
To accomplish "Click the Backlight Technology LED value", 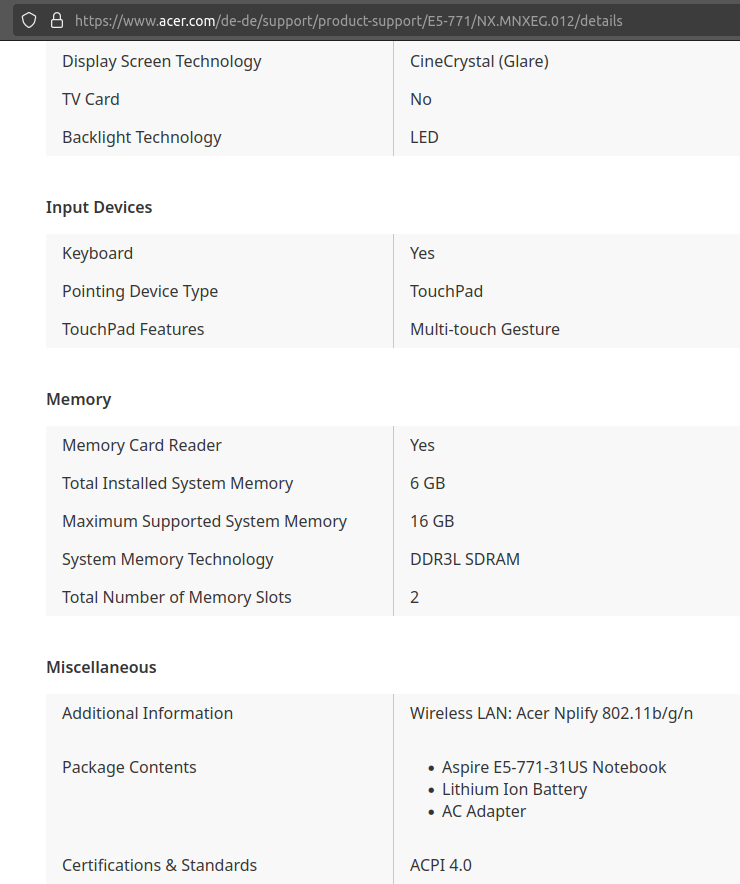I will (x=424, y=137).
